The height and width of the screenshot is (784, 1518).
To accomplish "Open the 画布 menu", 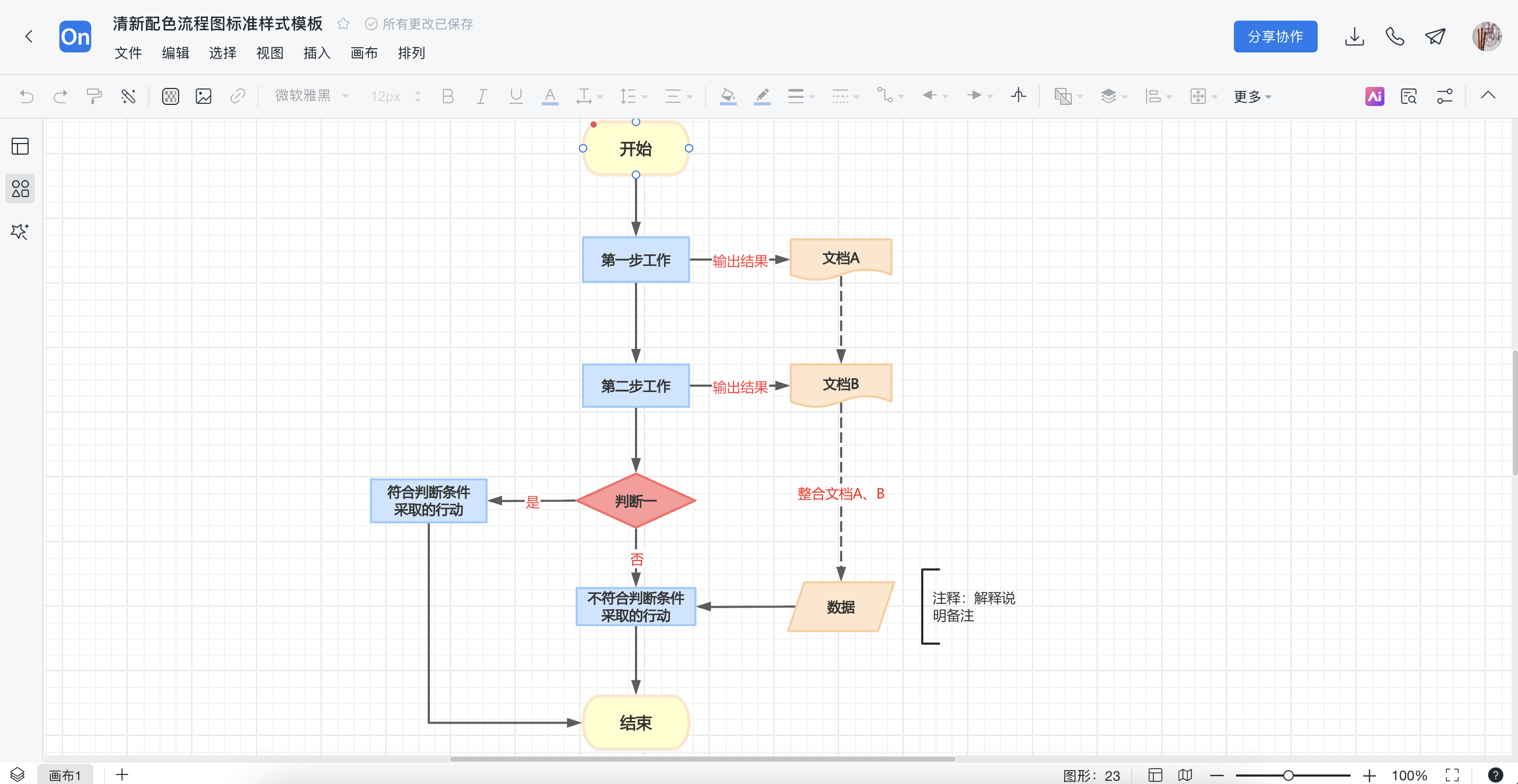I will click(364, 53).
